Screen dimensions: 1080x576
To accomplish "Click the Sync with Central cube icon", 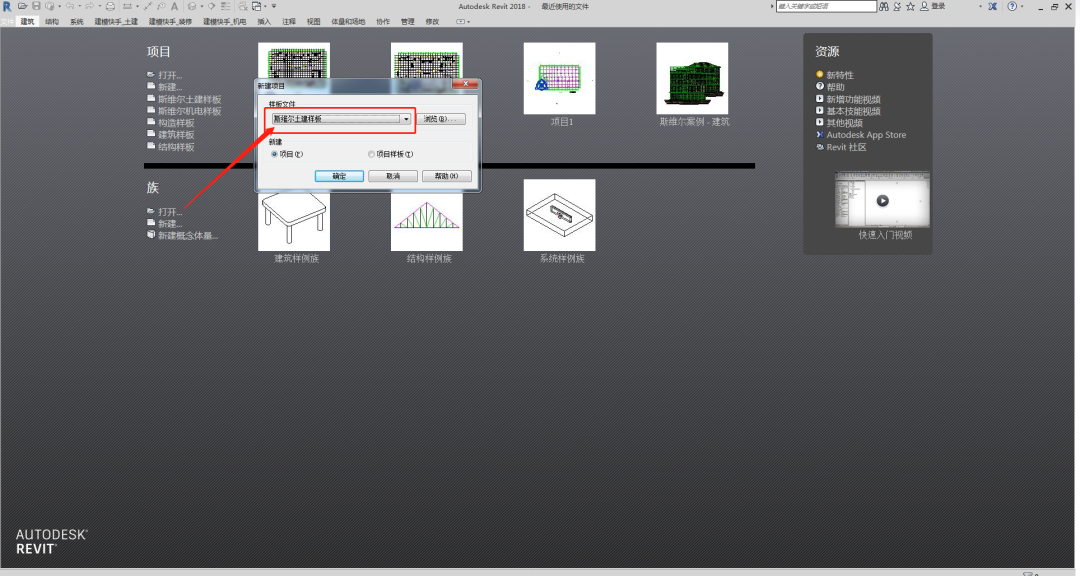I will (50, 6).
